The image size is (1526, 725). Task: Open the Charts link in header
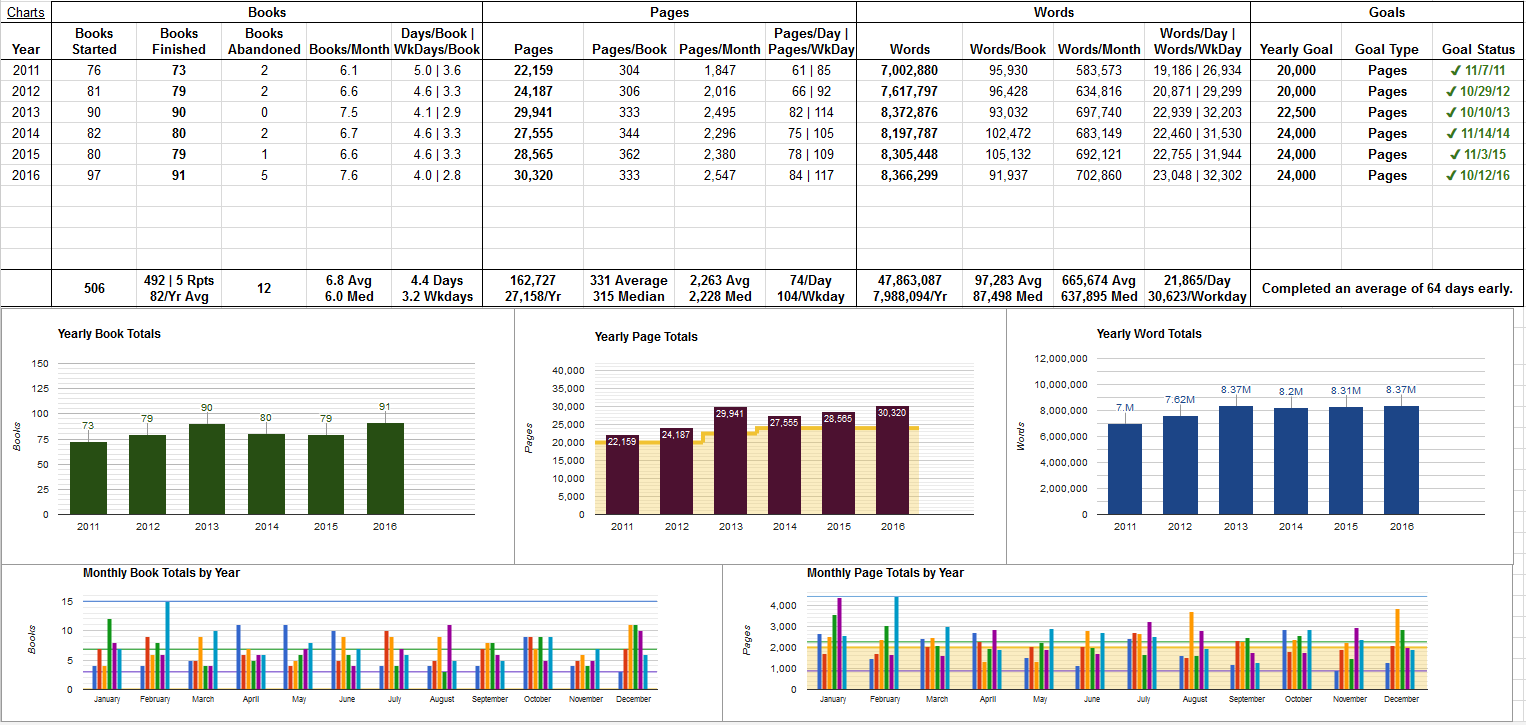pyautogui.click(x=26, y=12)
